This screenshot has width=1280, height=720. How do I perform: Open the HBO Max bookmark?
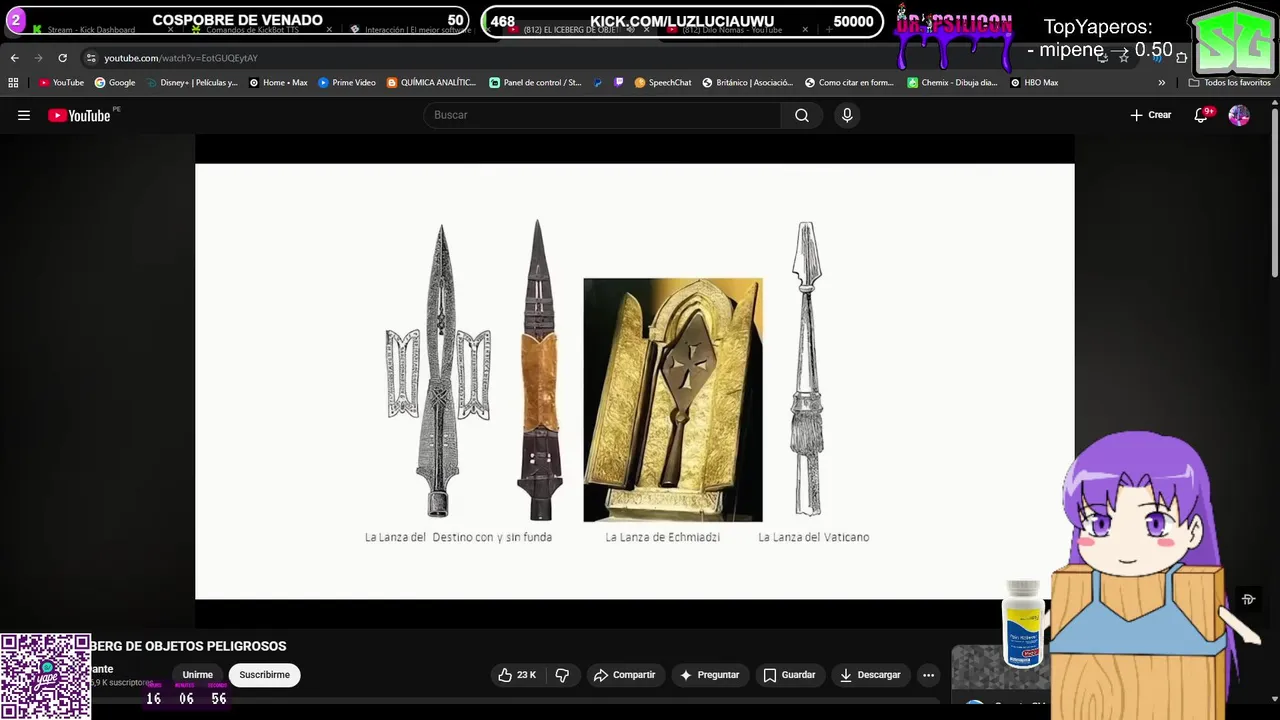[1034, 82]
